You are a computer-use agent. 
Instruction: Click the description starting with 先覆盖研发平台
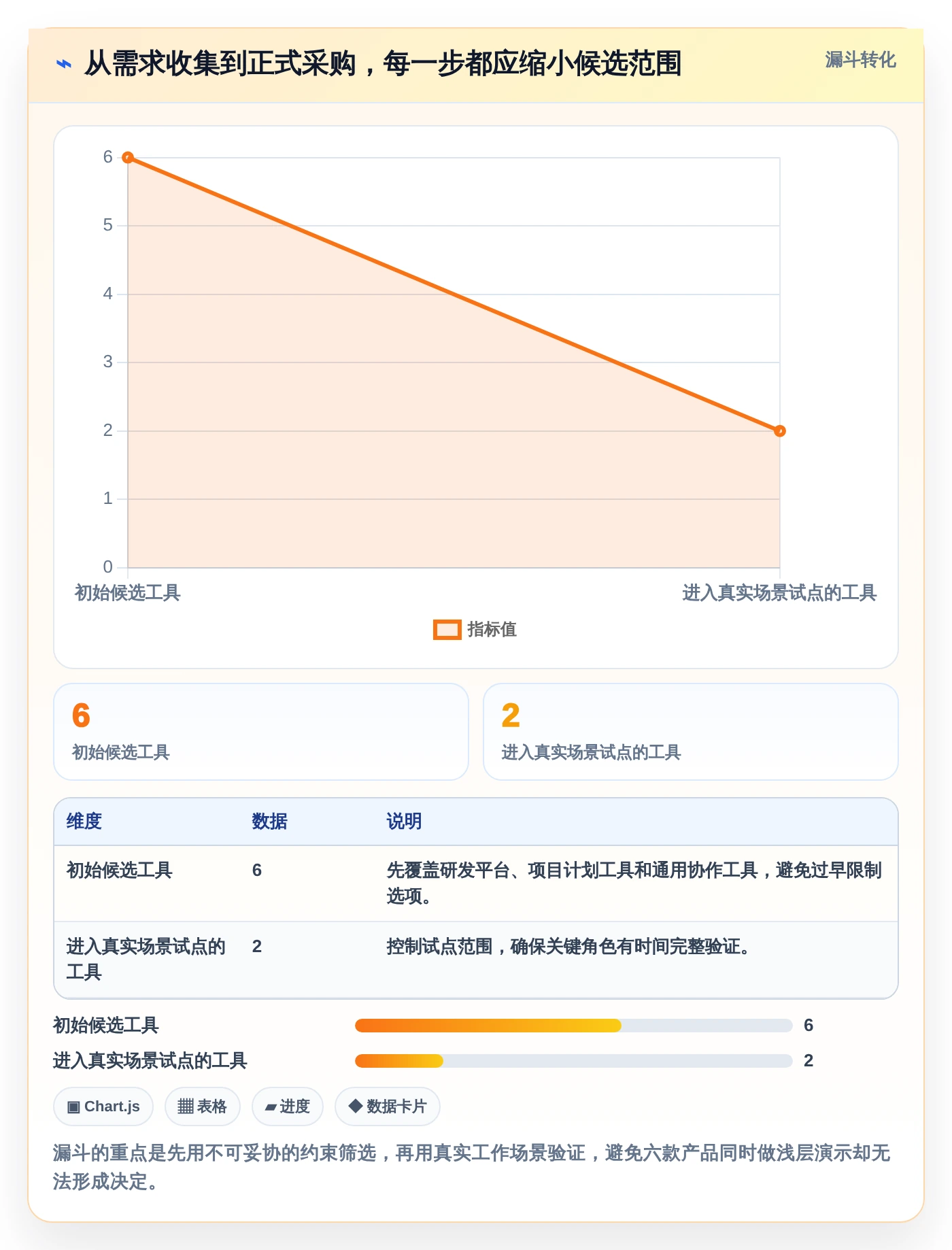coord(634,883)
